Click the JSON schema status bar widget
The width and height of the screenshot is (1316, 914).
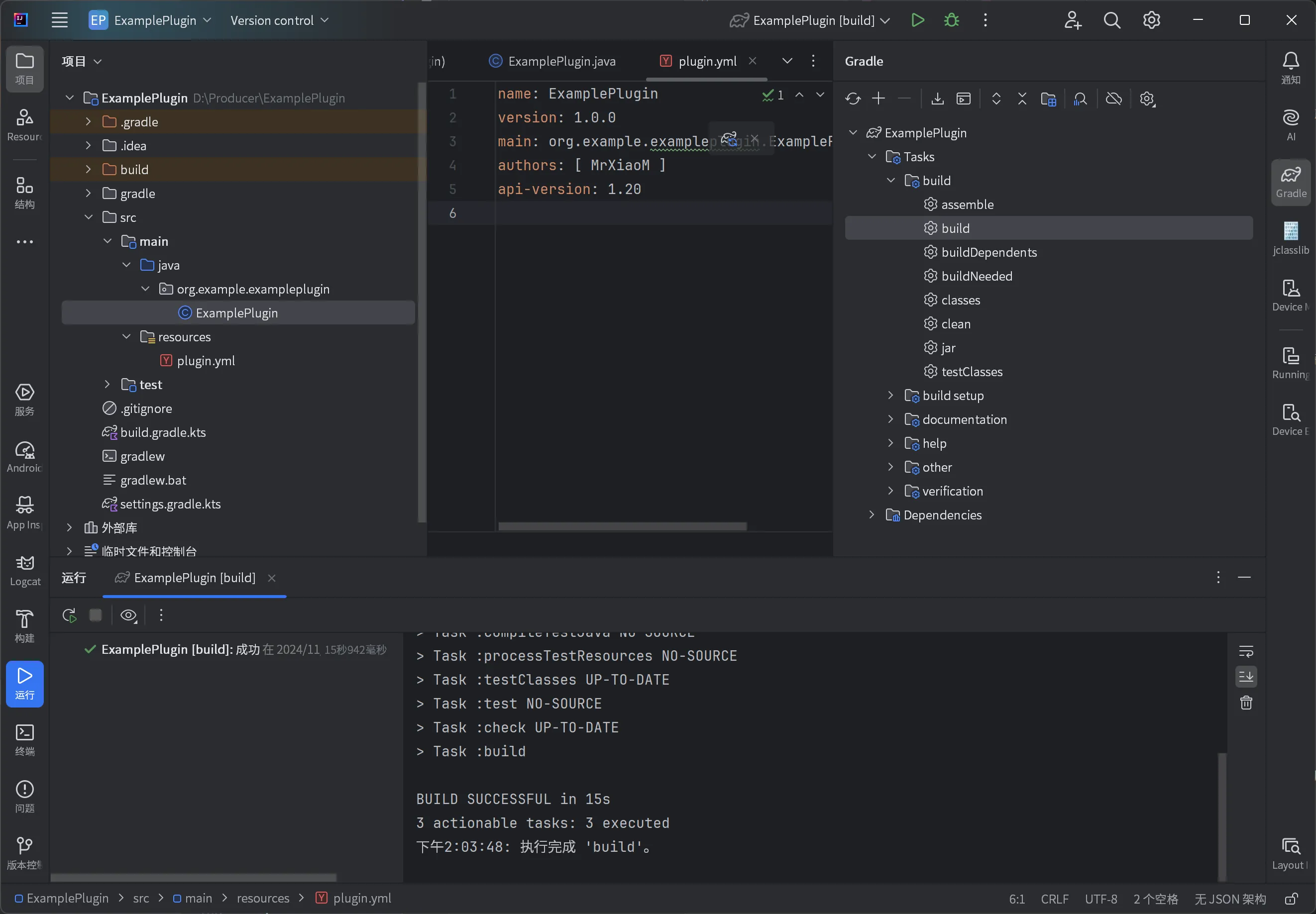(x=1229, y=899)
